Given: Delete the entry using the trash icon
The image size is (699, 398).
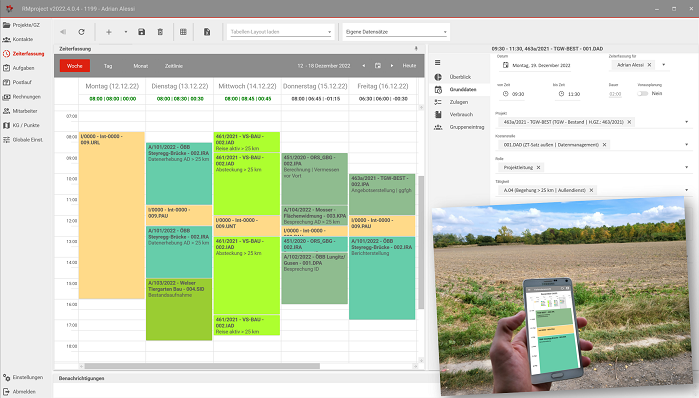Looking at the screenshot, I should point(160,32).
